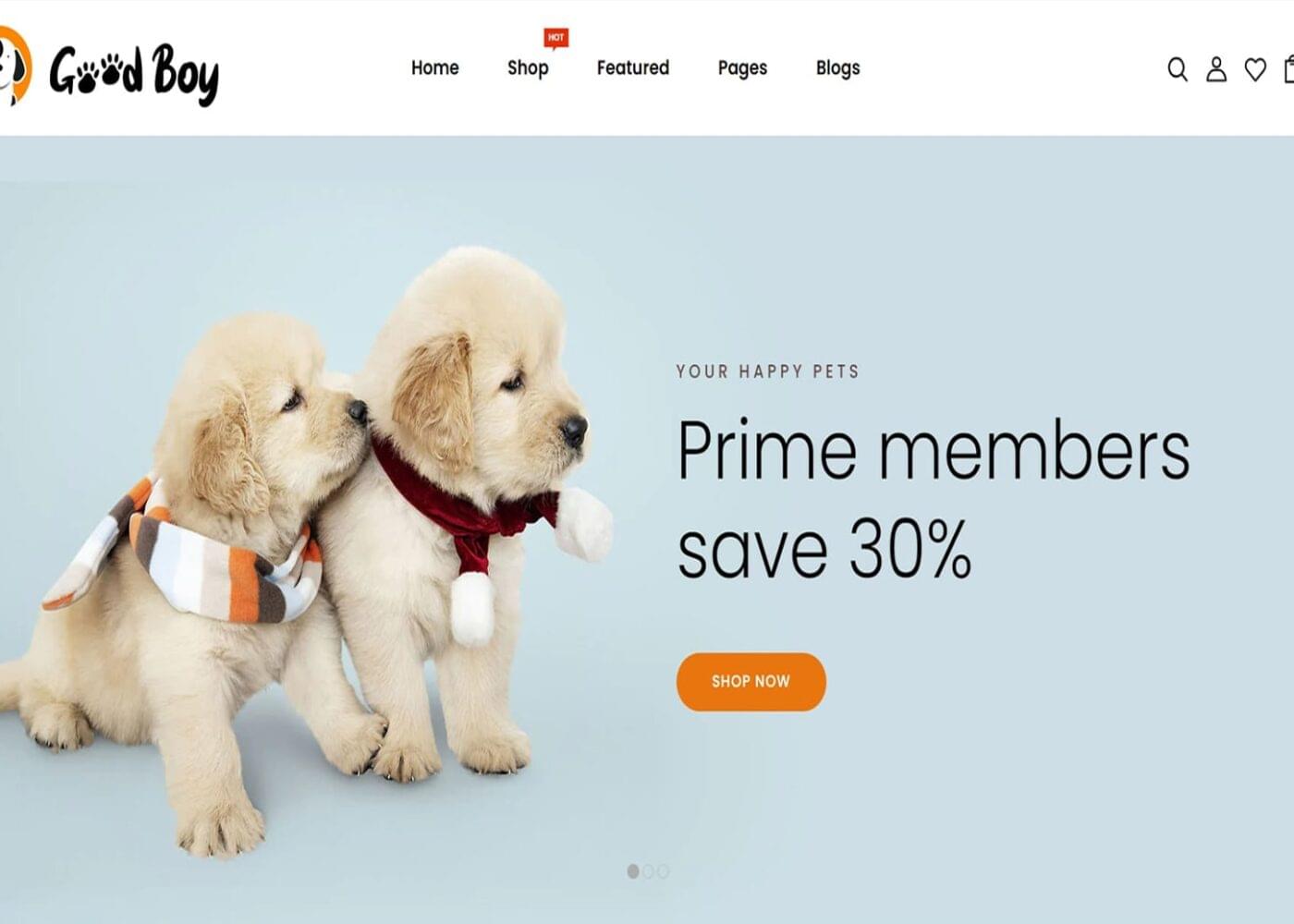Select the first carousel slide dot
The image size is (1294, 924).
pyautogui.click(x=633, y=871)
